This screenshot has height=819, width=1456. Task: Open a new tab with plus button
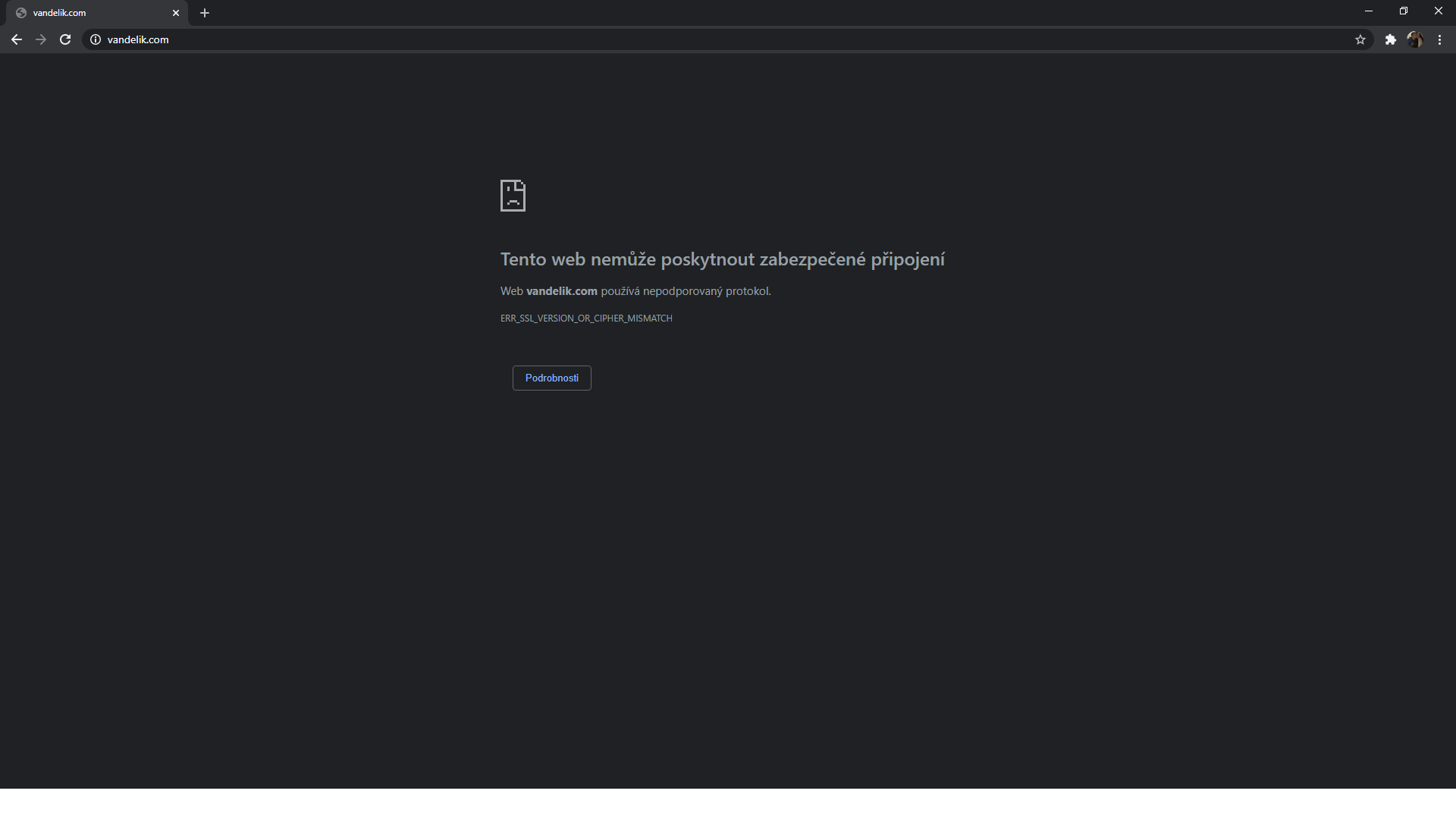[x=205, y=13]
